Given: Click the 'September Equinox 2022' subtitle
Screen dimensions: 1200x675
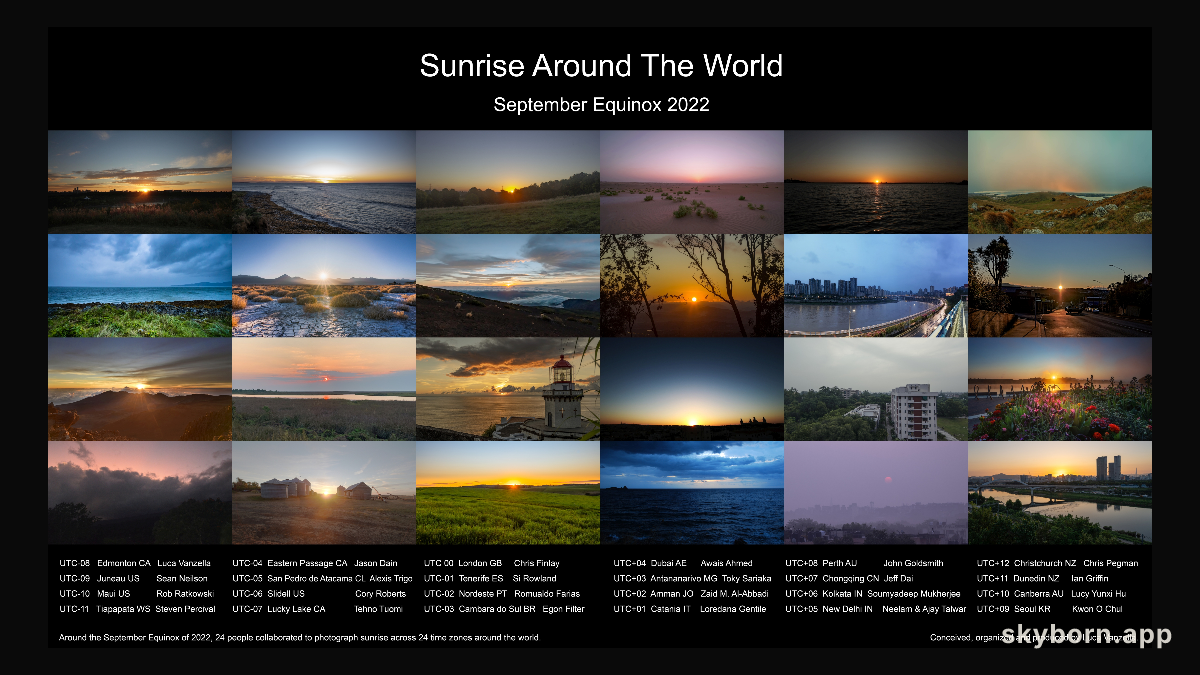Looking at the screenshot, I should click(601, 104).
